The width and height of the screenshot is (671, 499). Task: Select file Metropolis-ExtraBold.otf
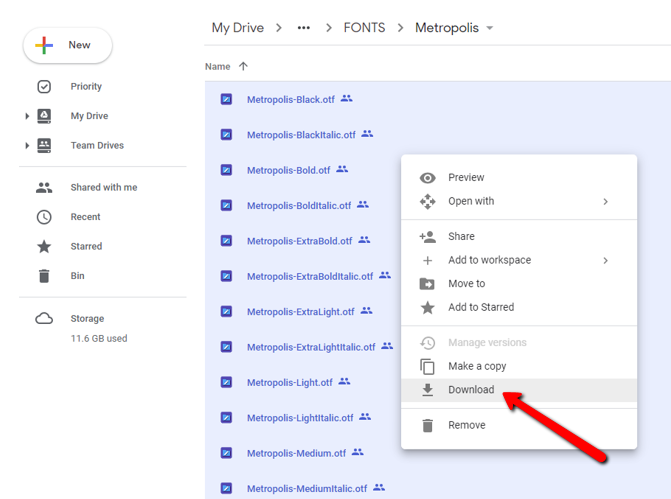click(300, 241)
